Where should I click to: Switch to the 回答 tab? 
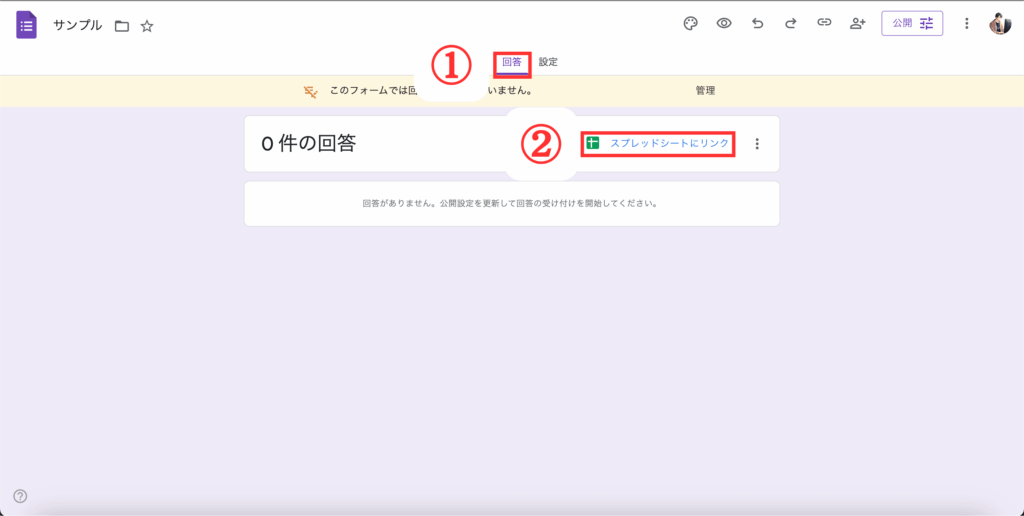pyautogui.click(x=512, y=63)
